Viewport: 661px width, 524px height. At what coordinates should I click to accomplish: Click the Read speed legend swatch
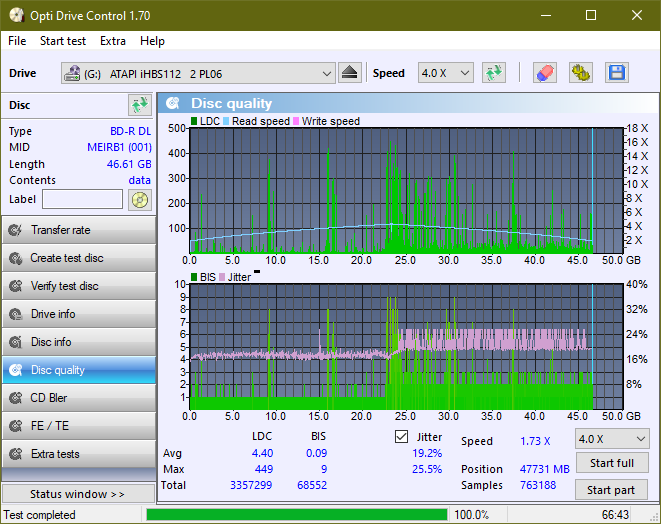click(226, 121)
